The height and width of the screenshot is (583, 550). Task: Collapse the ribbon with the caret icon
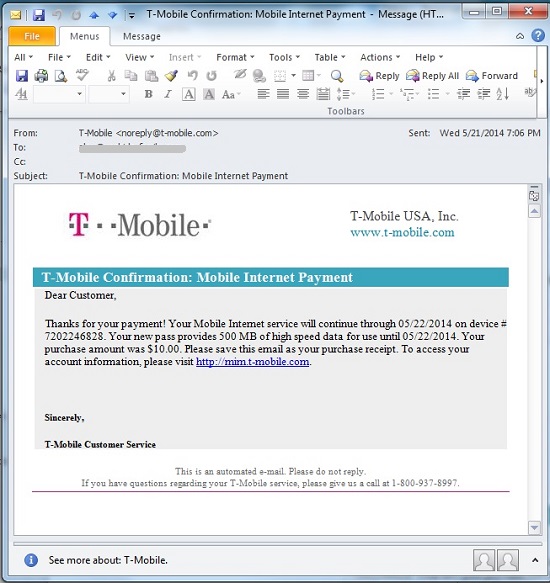[x=520, y=36]
